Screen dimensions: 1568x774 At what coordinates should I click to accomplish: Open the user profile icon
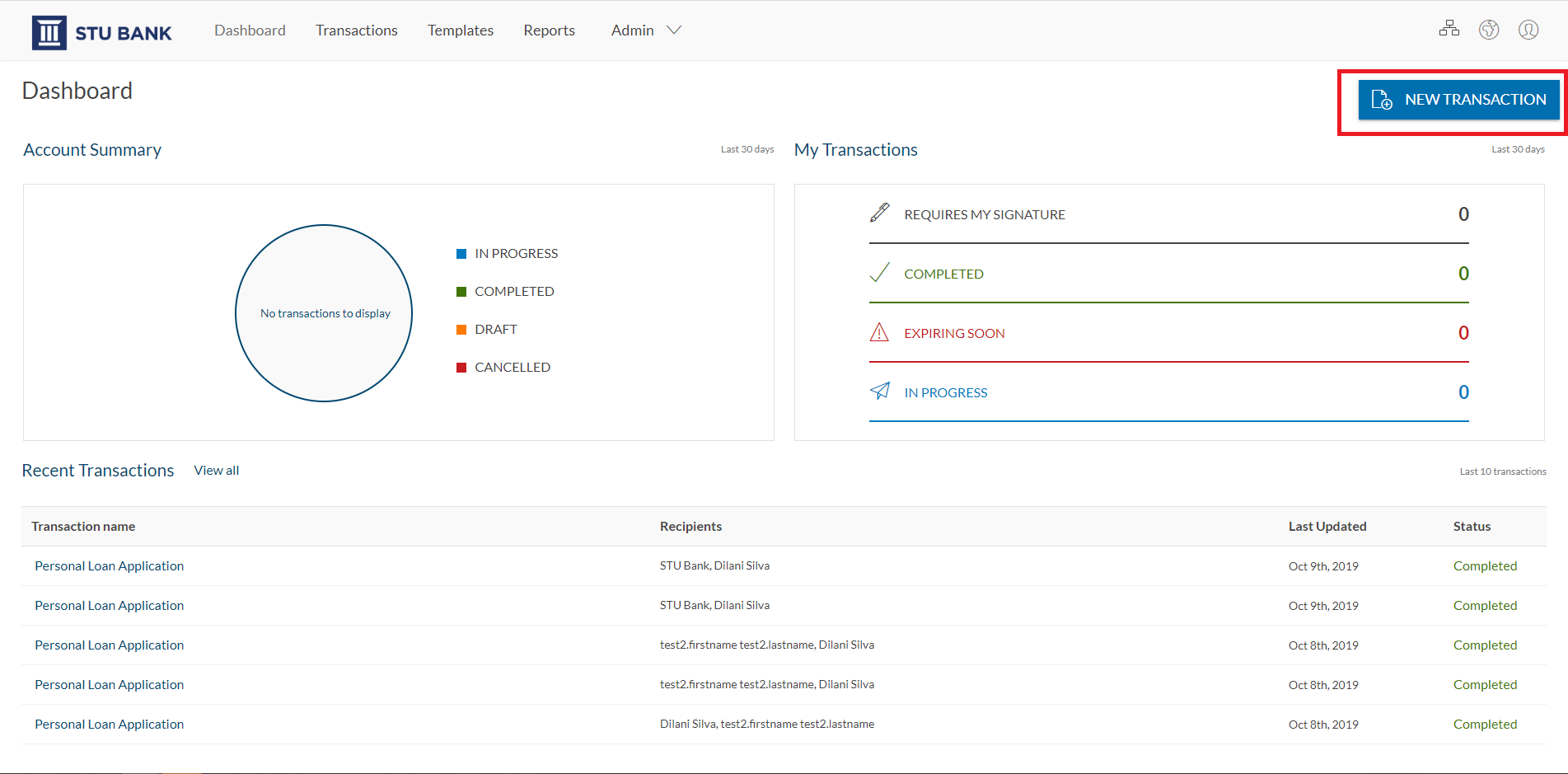1528,30
